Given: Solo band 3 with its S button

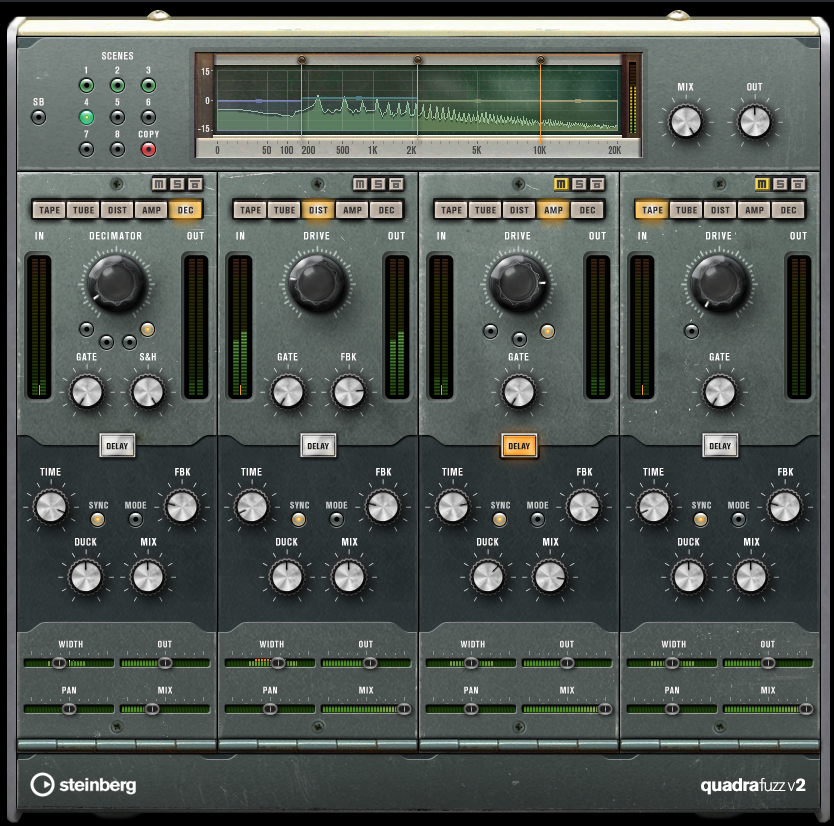Looking at the screenshot, I should click(579, 184).
